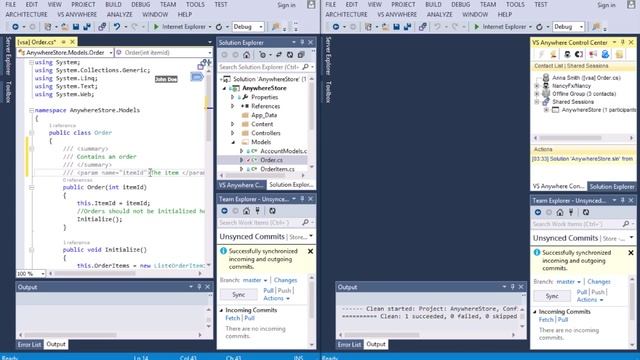640x360 pixels.
Task: Collapse Incoming Commits section, left Team Explorer
Action: point(222,310)
